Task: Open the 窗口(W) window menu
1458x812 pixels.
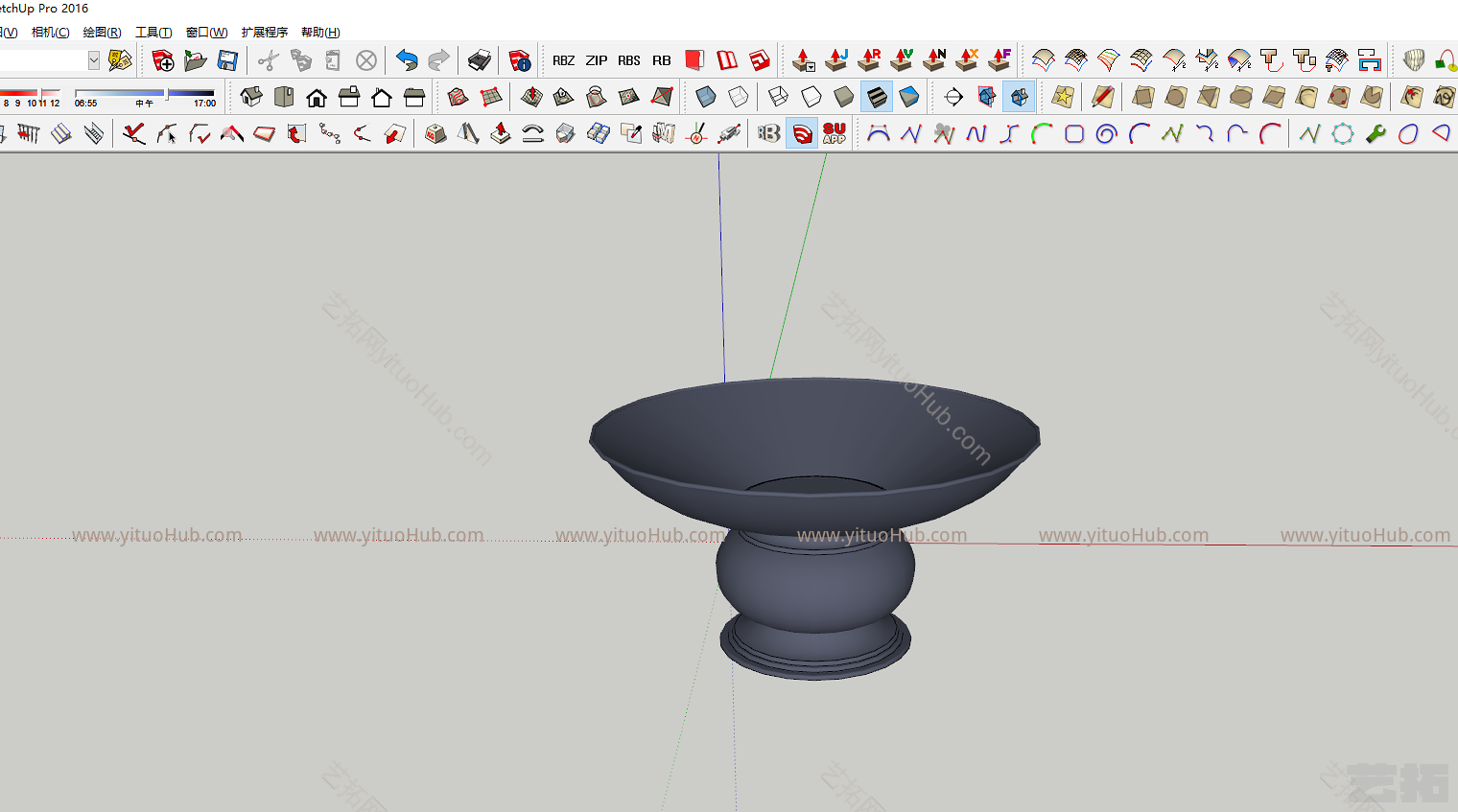Action: click(206, 33)
